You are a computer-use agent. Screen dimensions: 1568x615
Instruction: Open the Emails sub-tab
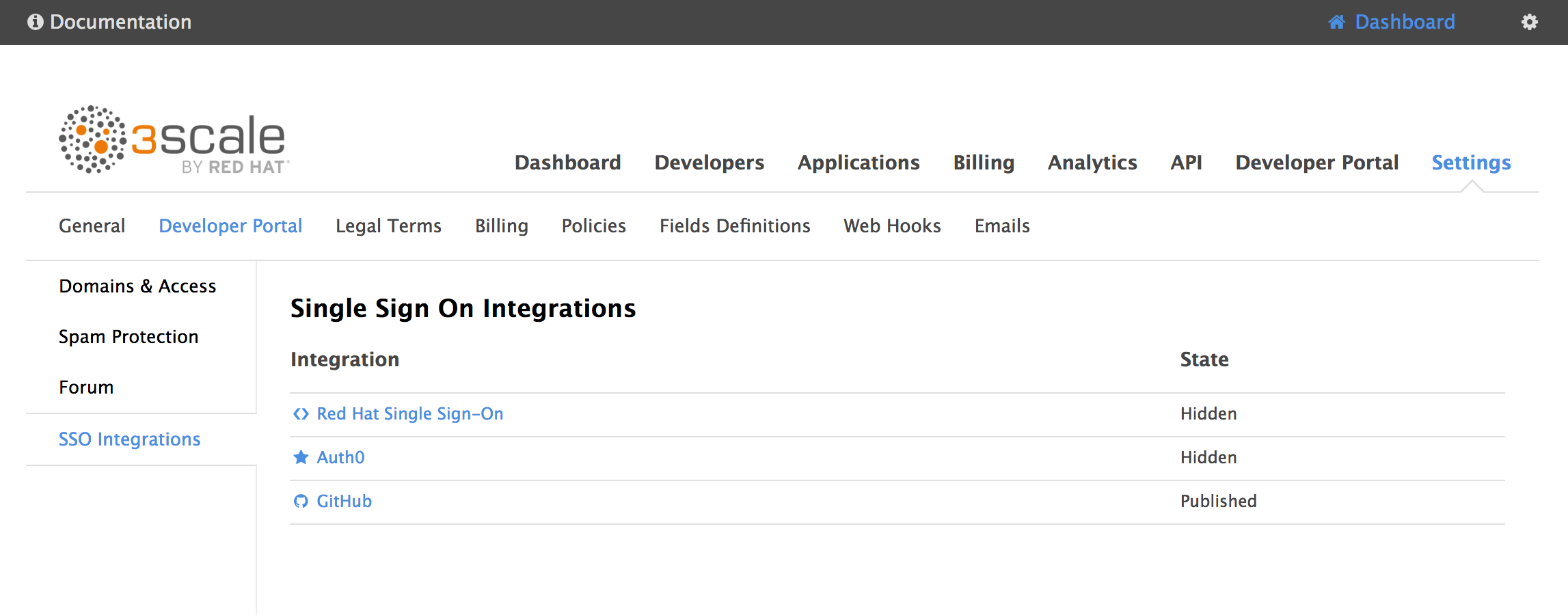[1002, 225]
